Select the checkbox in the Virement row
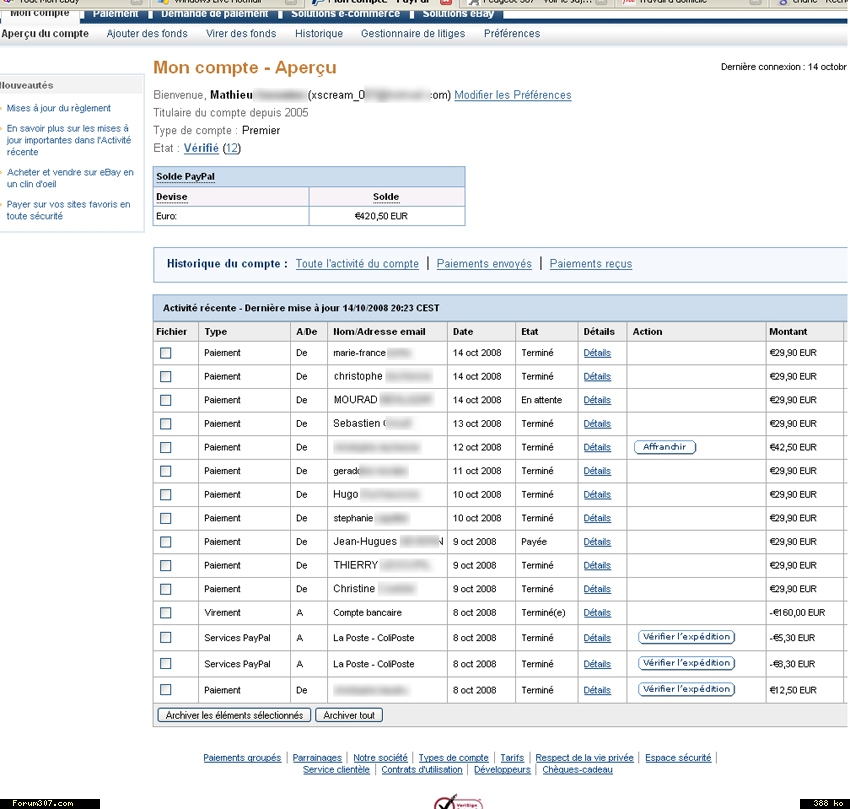 point(166,613)
